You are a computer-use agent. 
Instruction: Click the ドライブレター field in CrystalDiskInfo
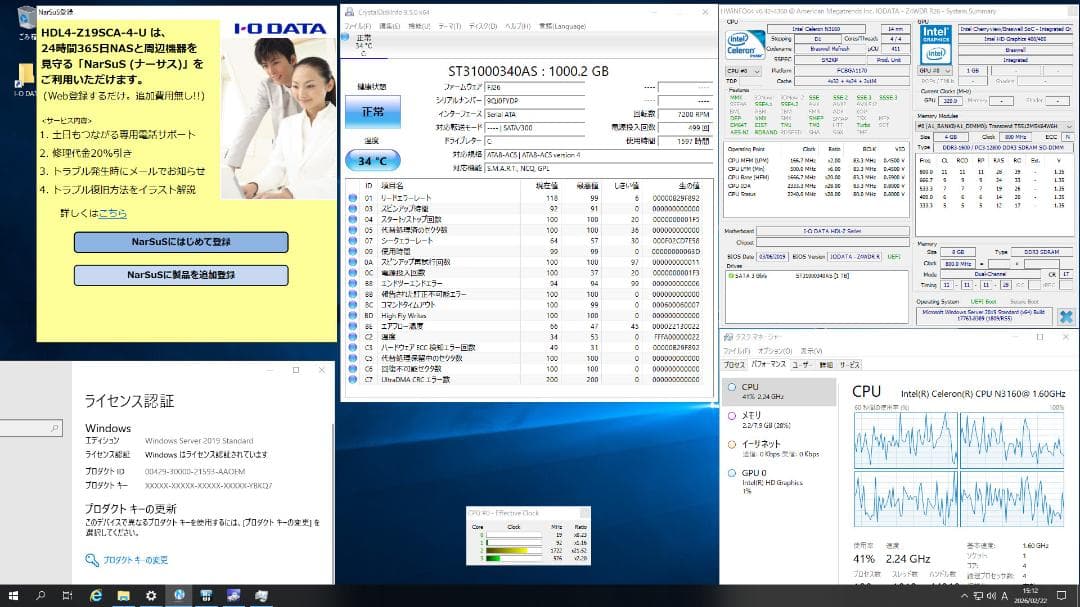tap(535, 141)
